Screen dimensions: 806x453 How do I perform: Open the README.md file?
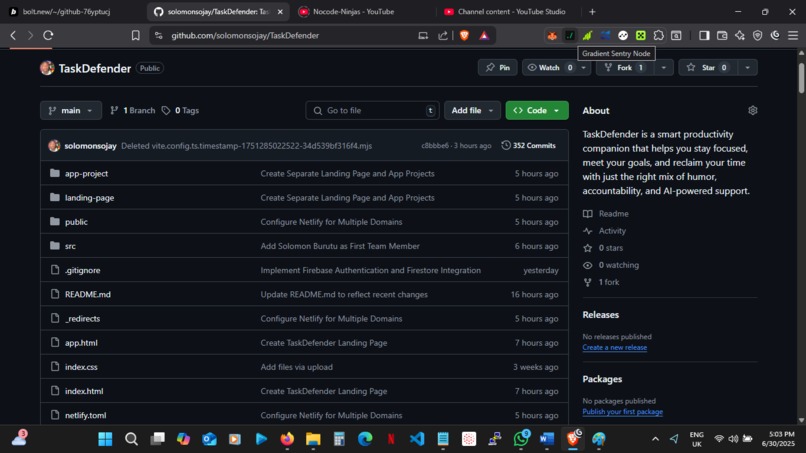coord(88,295)
